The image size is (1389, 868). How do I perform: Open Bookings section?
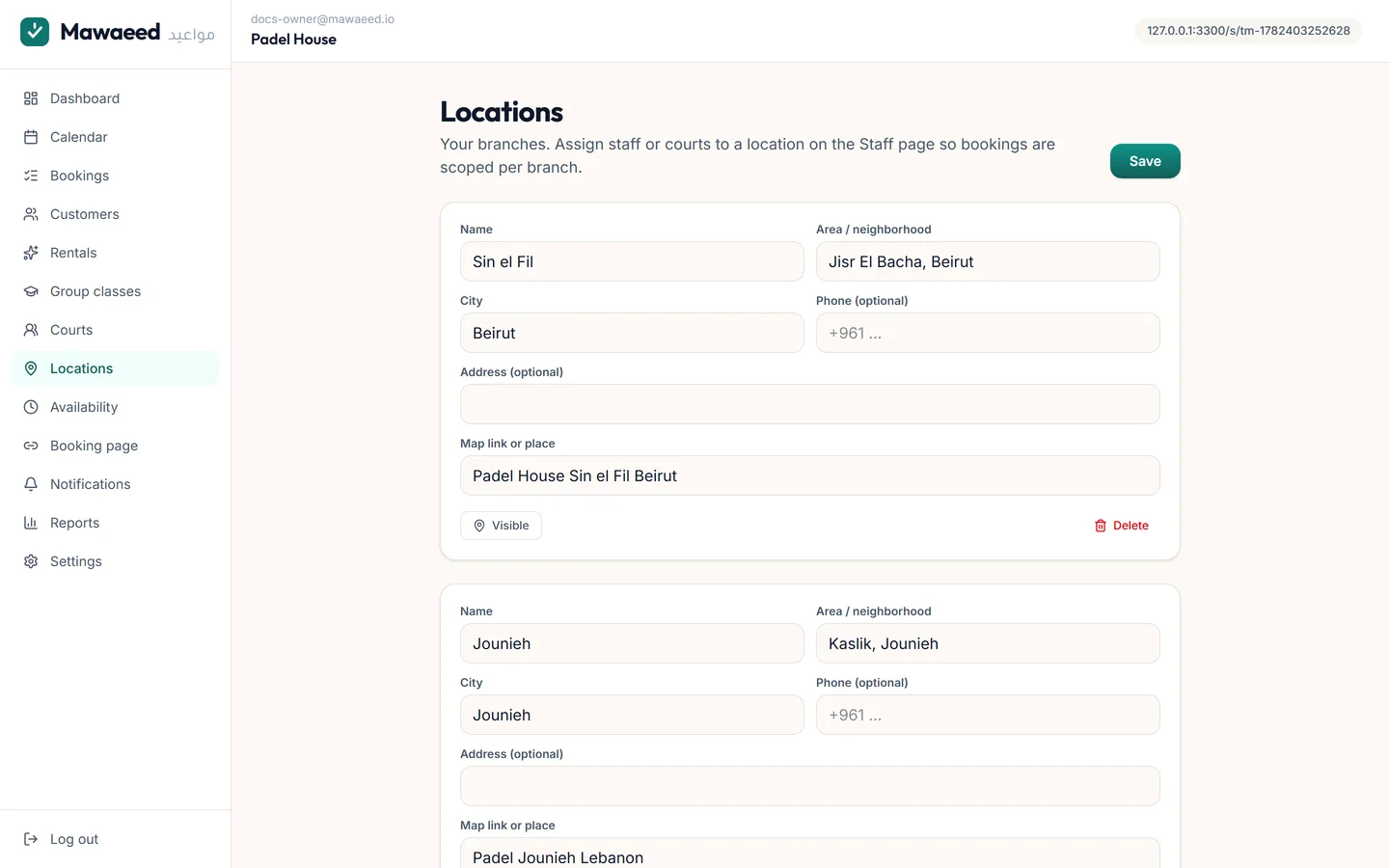pos(116,176)
